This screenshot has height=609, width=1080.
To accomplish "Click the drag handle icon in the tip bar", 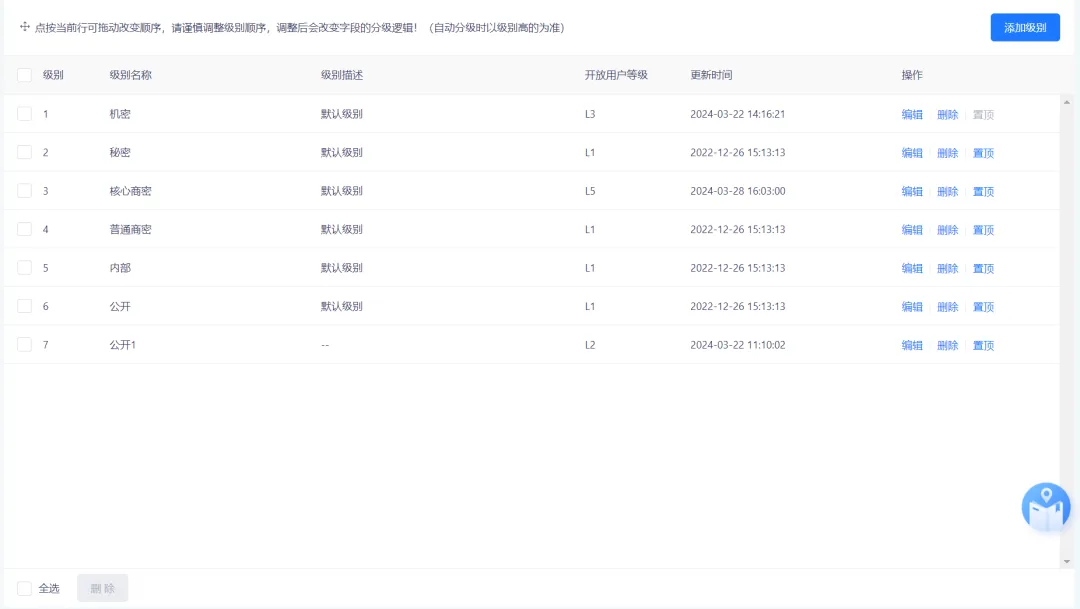I will 24,27.
